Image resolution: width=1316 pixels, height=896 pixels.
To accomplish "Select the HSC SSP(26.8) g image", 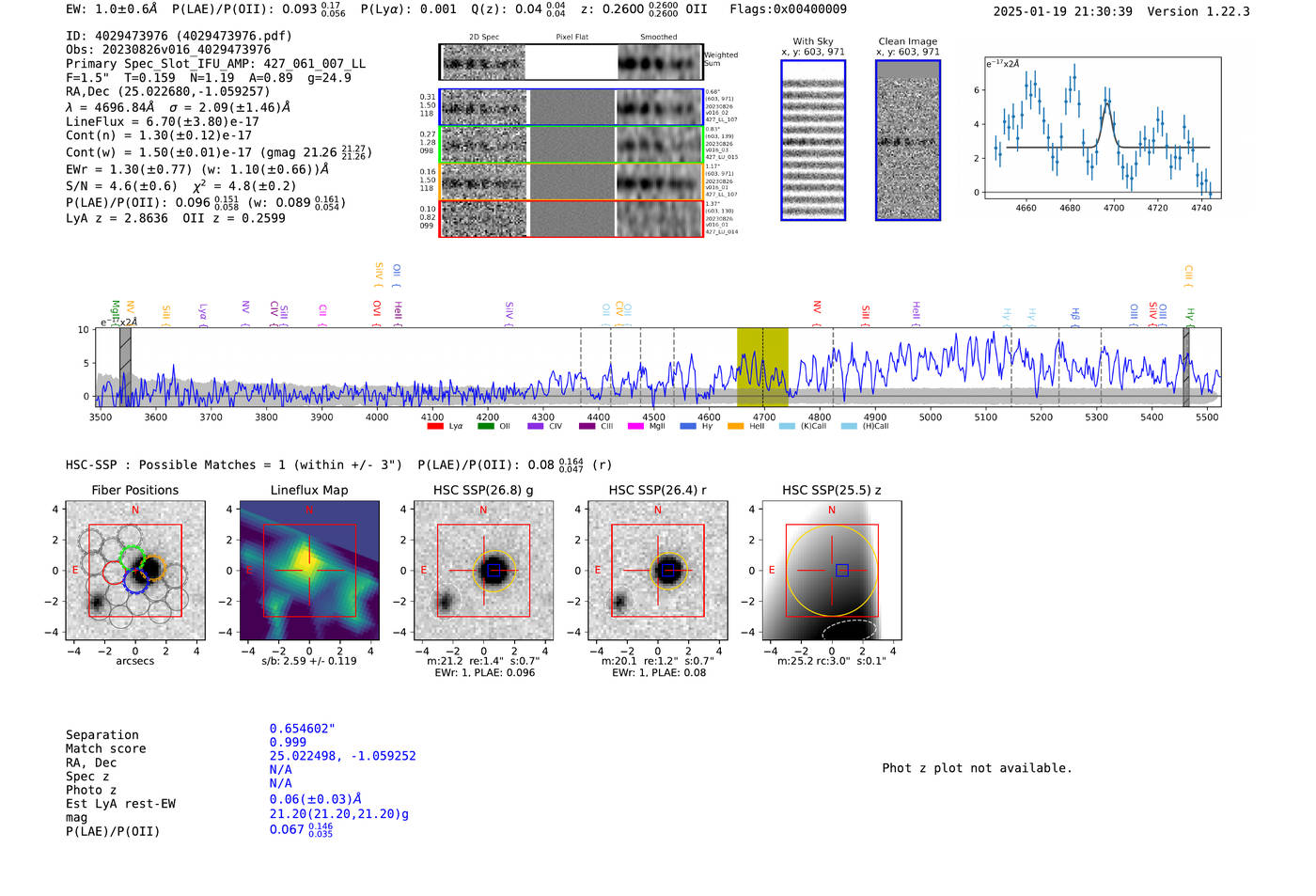I will coord(483,571).
